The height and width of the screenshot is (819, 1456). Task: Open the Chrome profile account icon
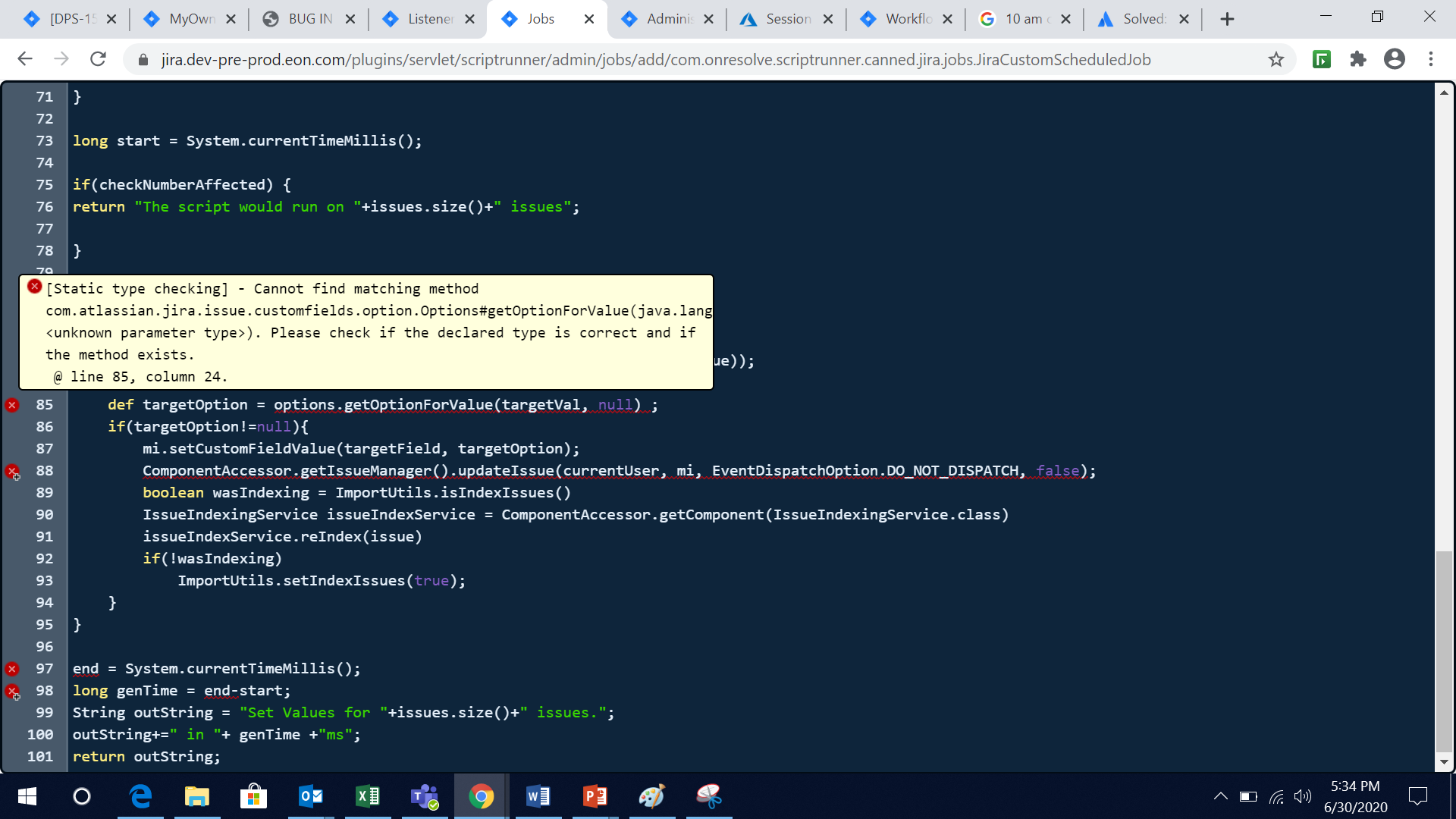click(x=1395, y=59)
